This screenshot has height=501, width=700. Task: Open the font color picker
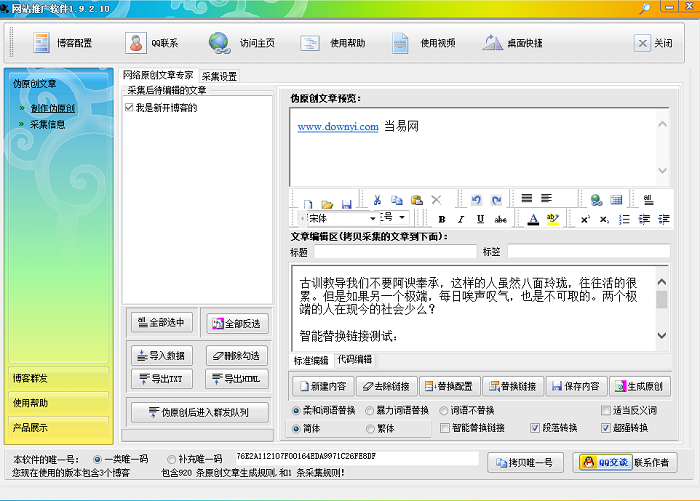[x=533, y=219]
